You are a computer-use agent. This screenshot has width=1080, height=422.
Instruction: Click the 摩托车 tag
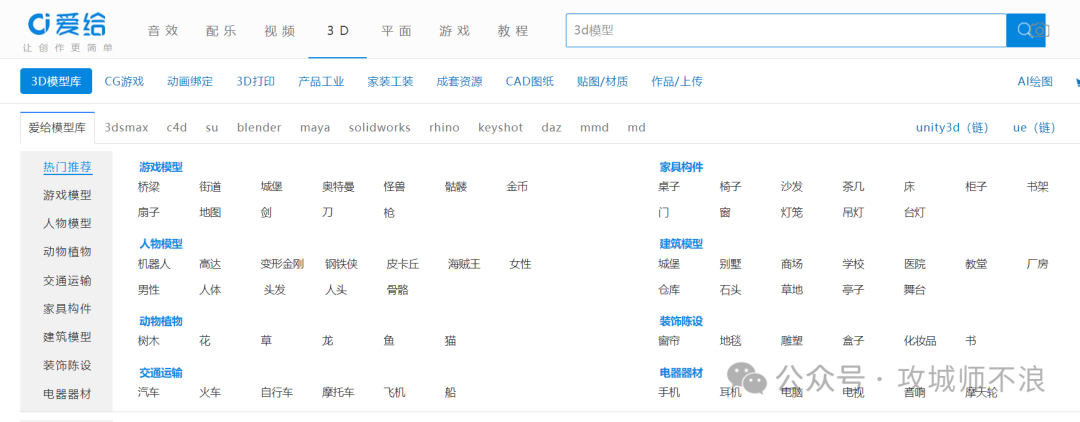click(x=338, y=393)
